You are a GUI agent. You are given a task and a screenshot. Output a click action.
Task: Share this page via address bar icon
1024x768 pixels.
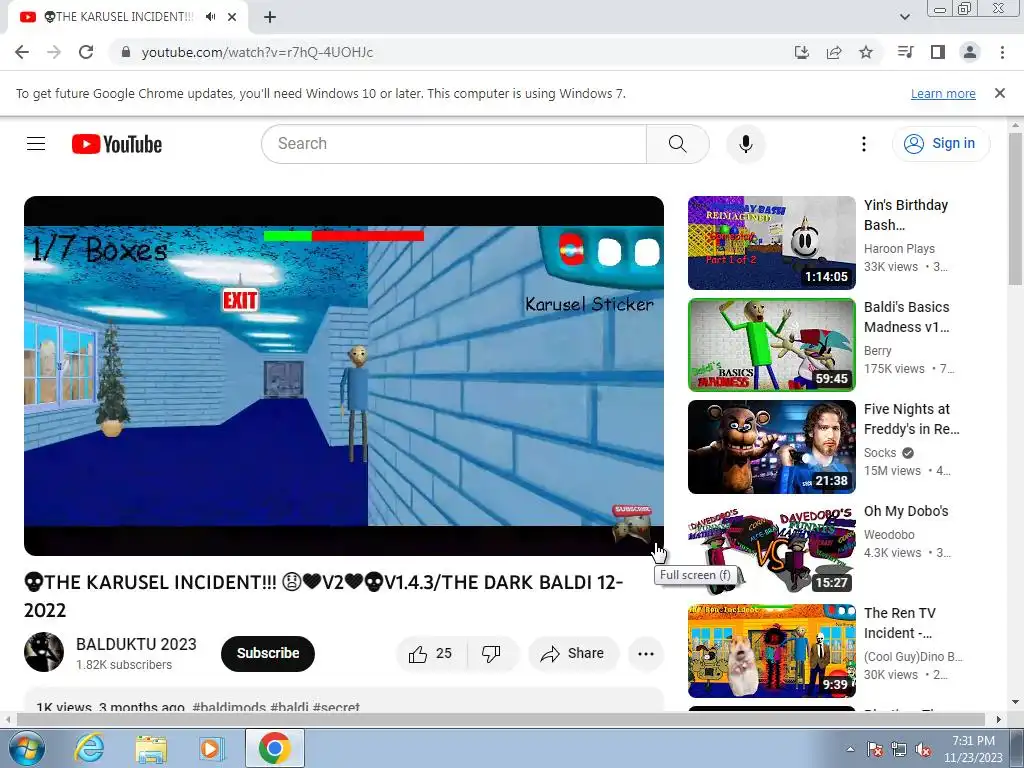(x=834, y=52)
